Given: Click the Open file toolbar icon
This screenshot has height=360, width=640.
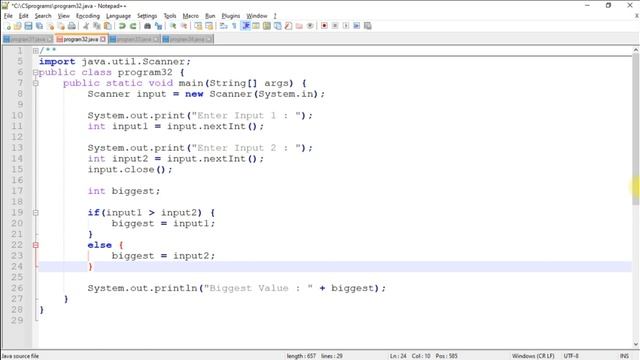Looking at the screenshot, I should [x=18, y=26].
